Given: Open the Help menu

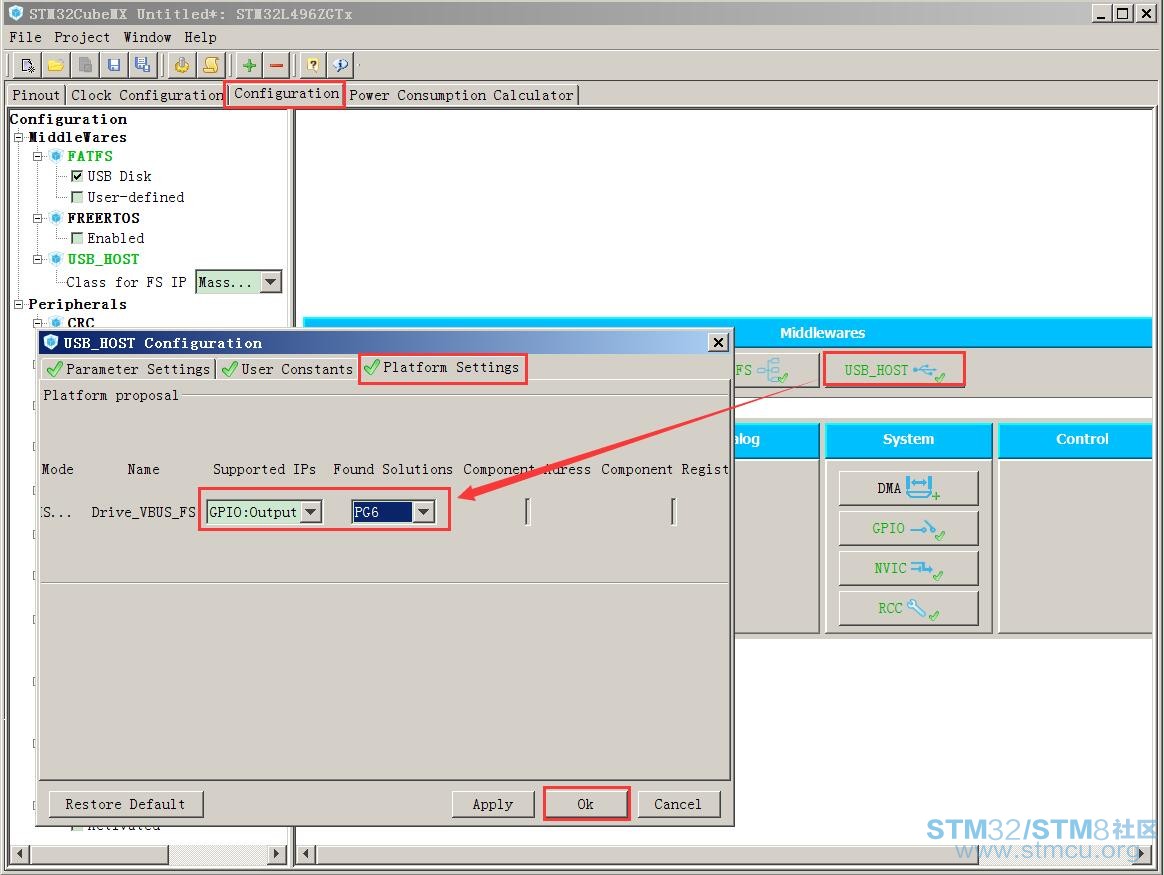Looking at the screenshot, I should tap(200, 37).
